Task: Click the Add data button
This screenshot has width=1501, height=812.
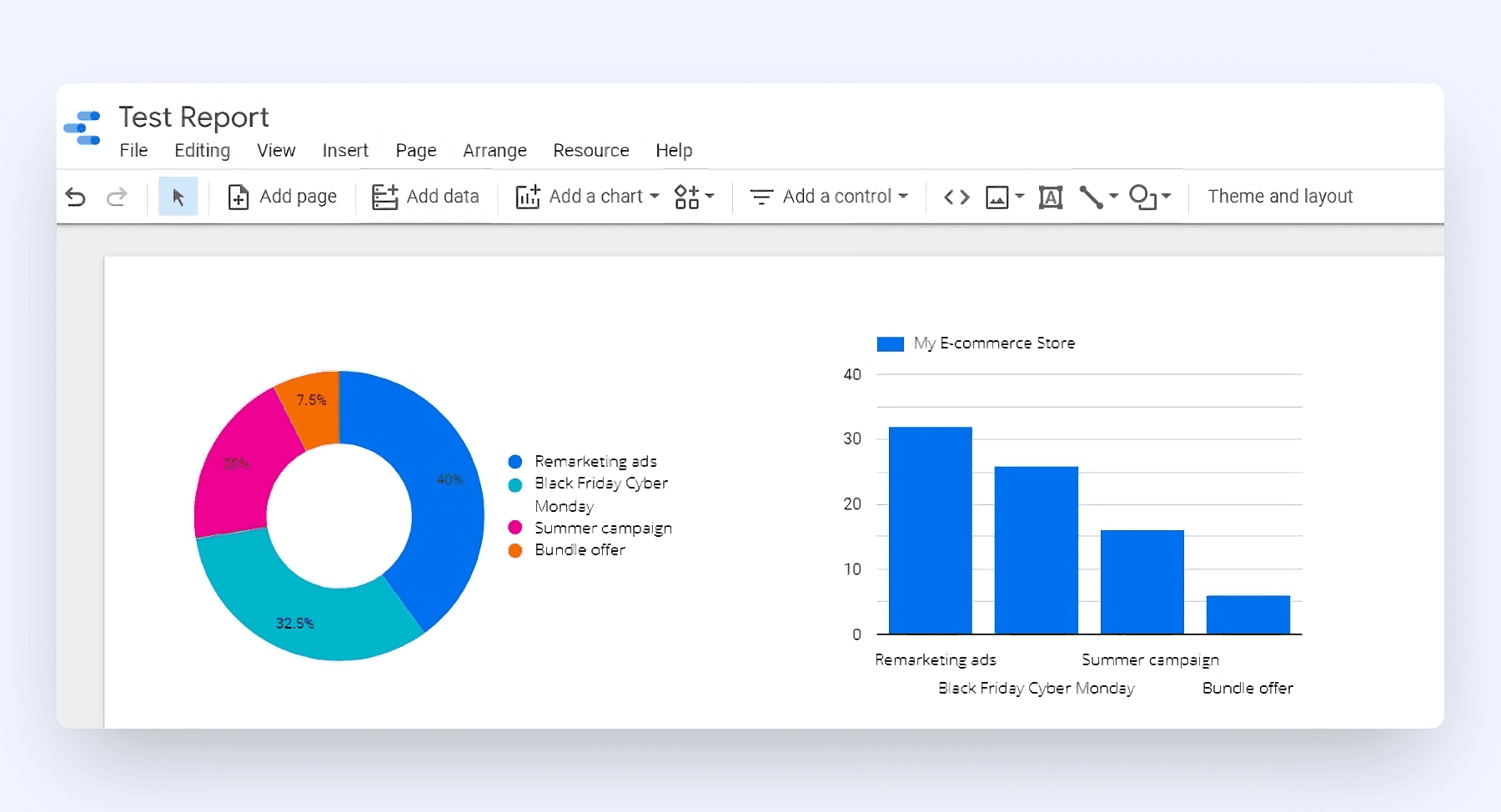Action: [x=425, y=197]
